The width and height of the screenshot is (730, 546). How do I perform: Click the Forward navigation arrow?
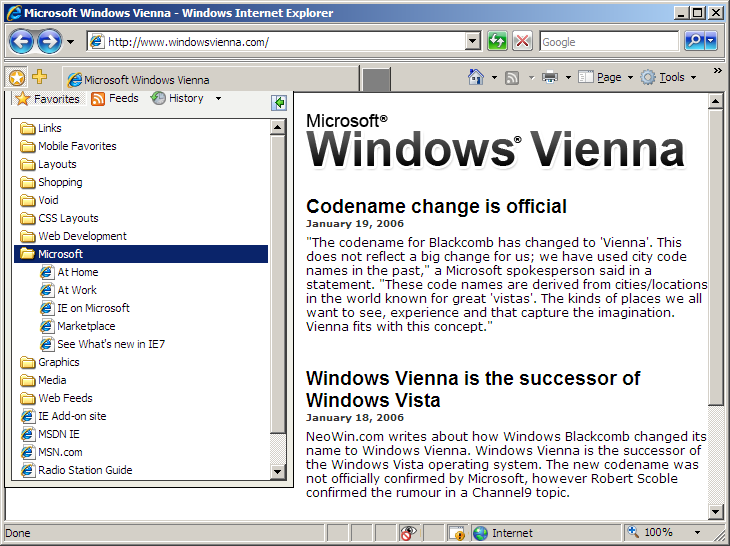pyautogui.click(x=49, y=42)
